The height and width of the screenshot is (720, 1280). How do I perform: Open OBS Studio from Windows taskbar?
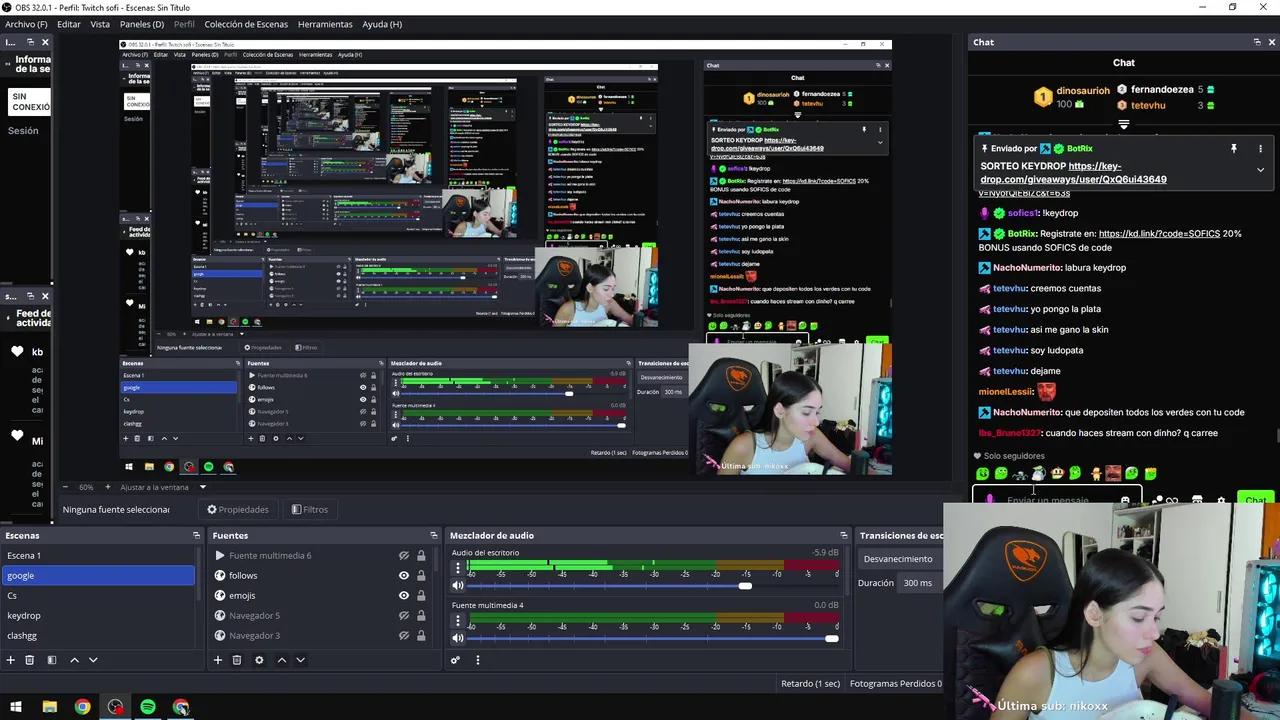click(116, 707)
